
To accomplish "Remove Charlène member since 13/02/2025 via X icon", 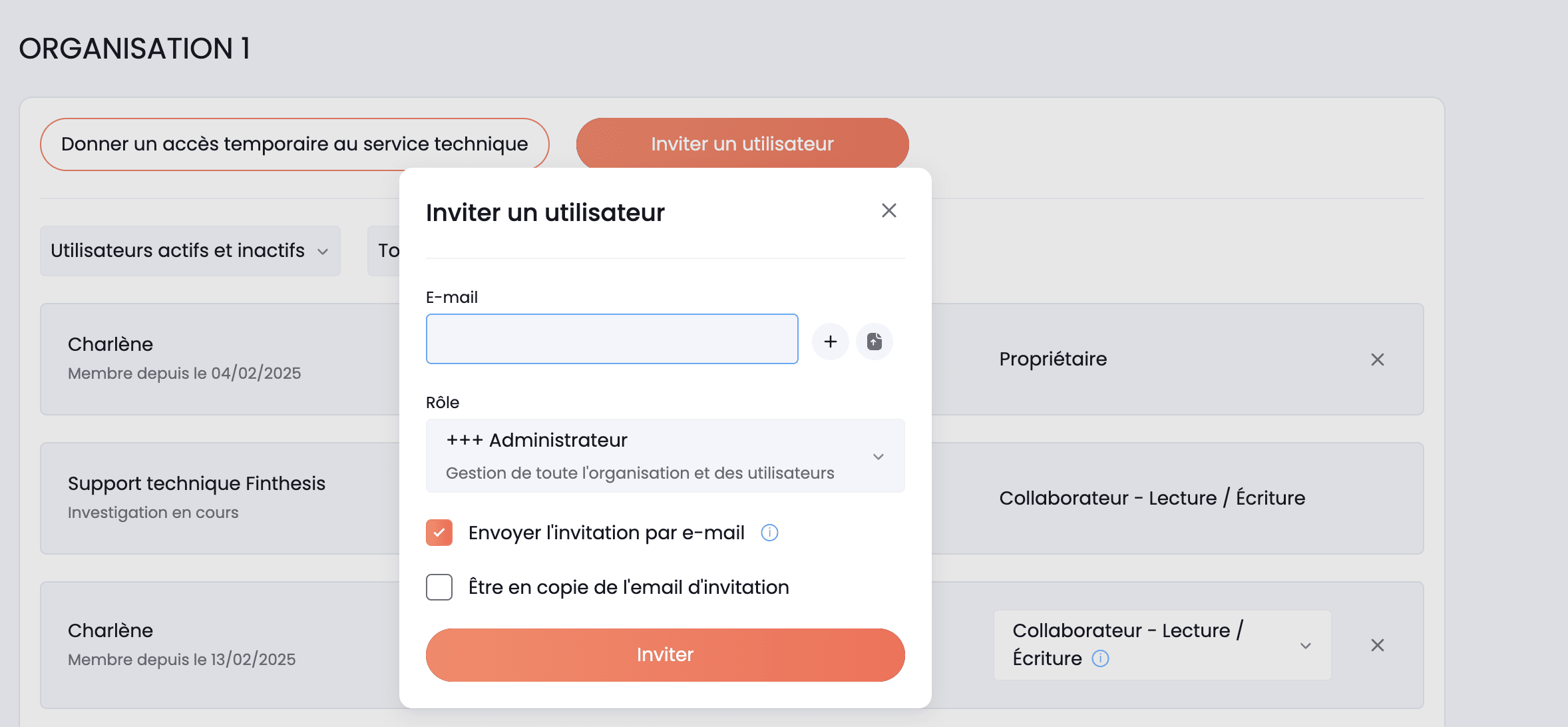I will 1377,645.
